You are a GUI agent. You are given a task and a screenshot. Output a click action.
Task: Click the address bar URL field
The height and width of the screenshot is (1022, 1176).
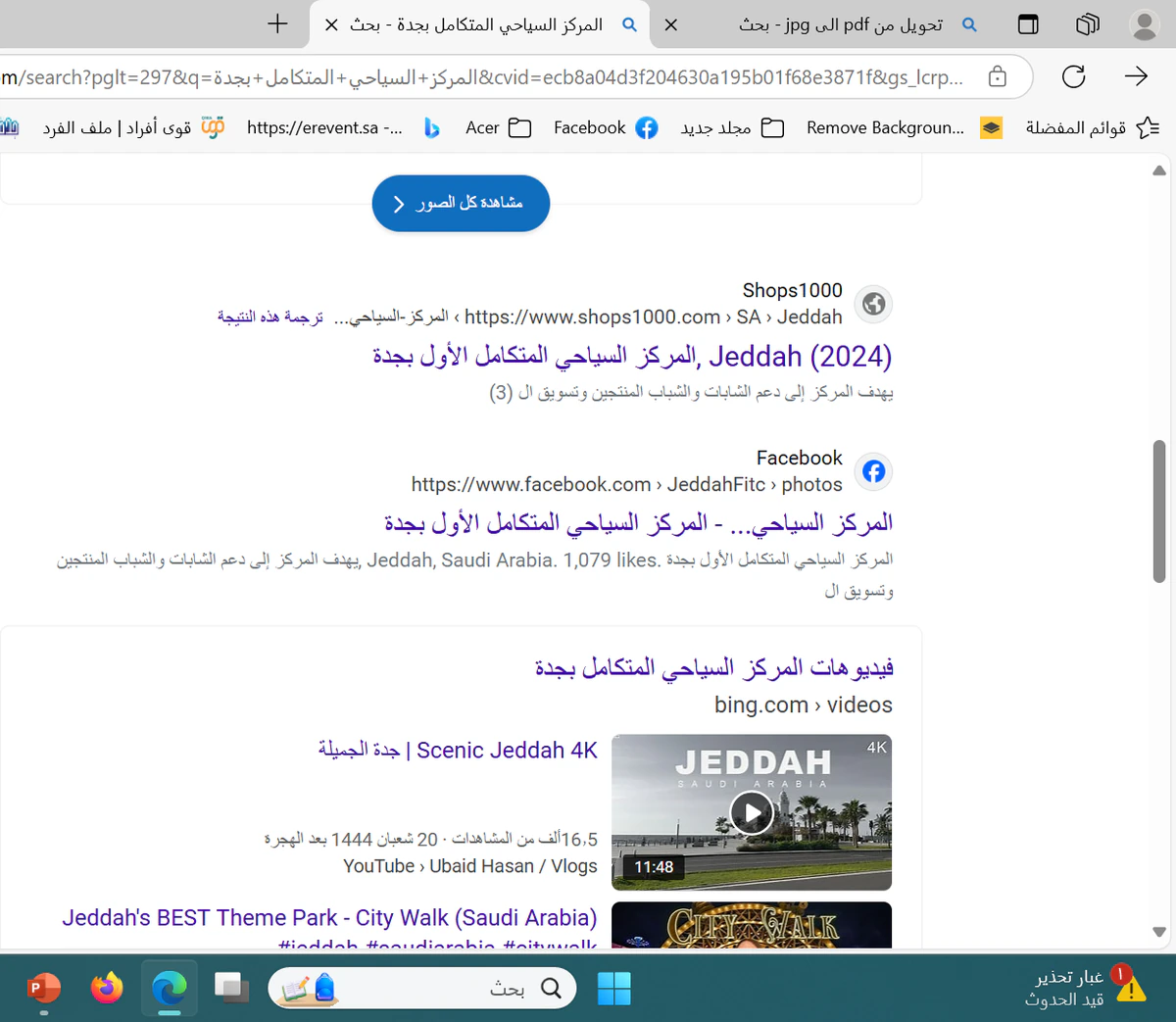[482, 76]
